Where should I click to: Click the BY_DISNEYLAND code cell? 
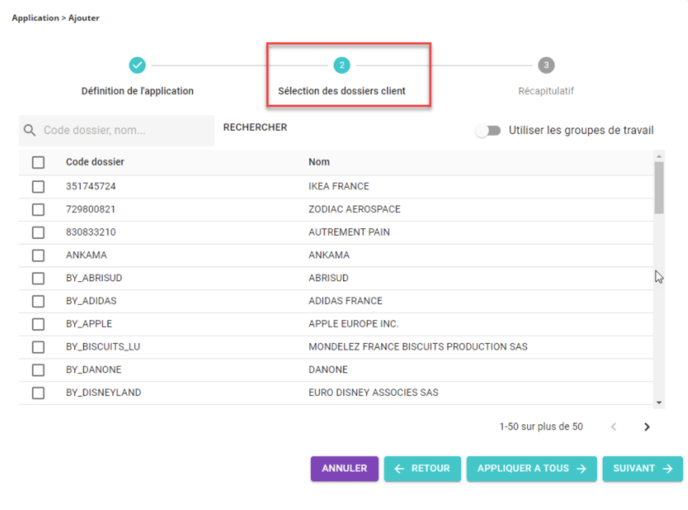pyautogui.click(x=104, y=392)
